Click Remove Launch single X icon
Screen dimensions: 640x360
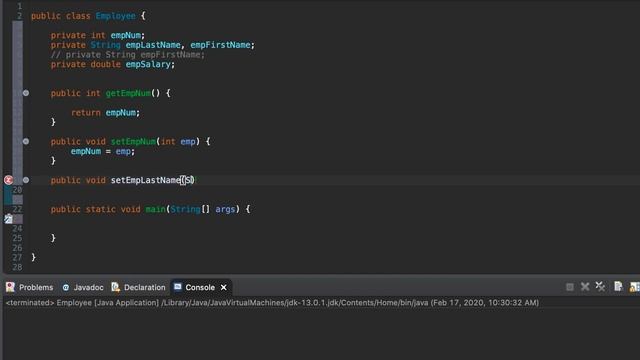tap(585, 287)
